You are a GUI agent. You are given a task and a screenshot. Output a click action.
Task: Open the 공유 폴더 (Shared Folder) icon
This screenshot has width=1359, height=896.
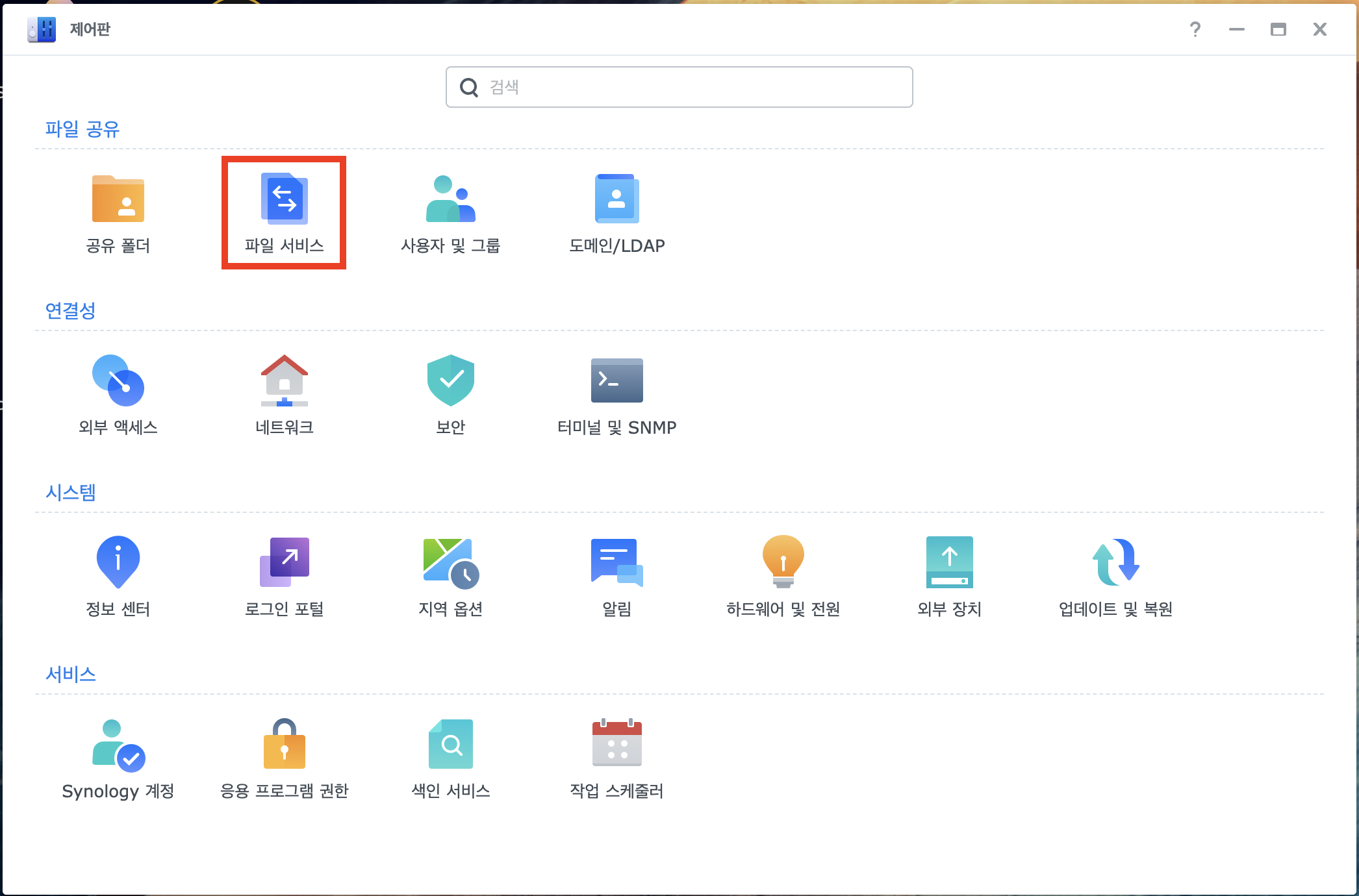click(x=118, y=200)
